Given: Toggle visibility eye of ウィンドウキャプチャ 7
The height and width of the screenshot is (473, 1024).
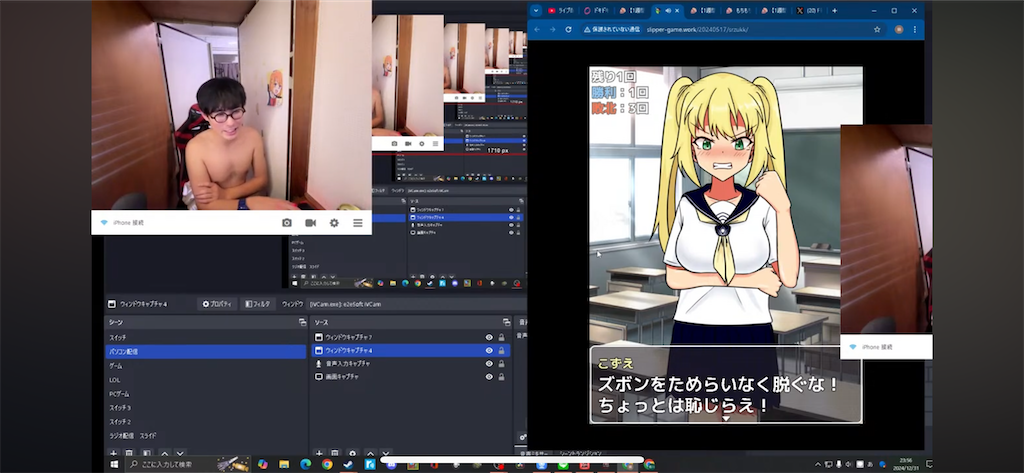Looking at the screenshot, I should [x=489, y=337].
